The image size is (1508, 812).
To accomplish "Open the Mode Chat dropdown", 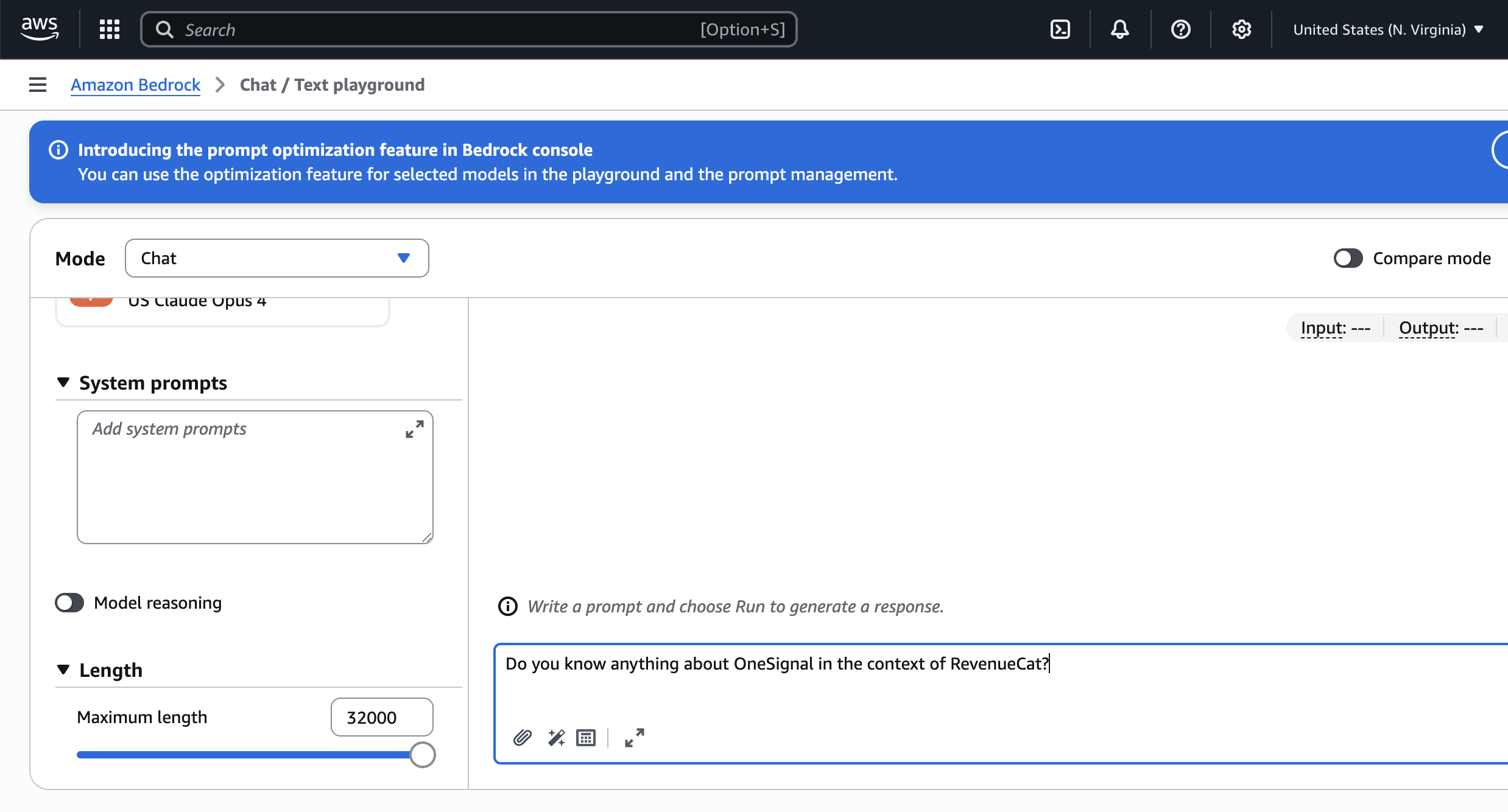I will click(x=277, y=258).
